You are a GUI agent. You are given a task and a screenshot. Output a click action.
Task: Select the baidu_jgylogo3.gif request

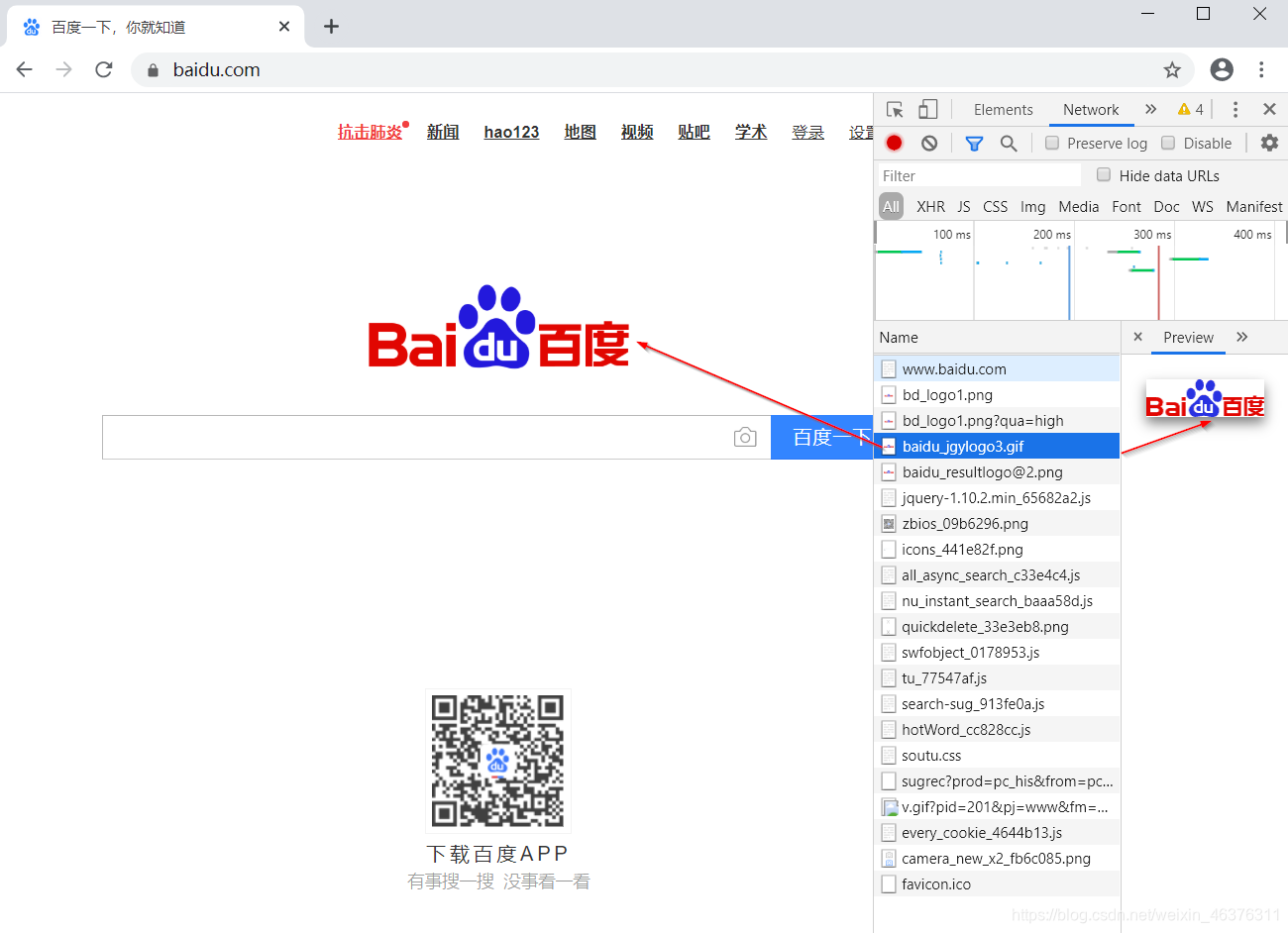point(997,446)
